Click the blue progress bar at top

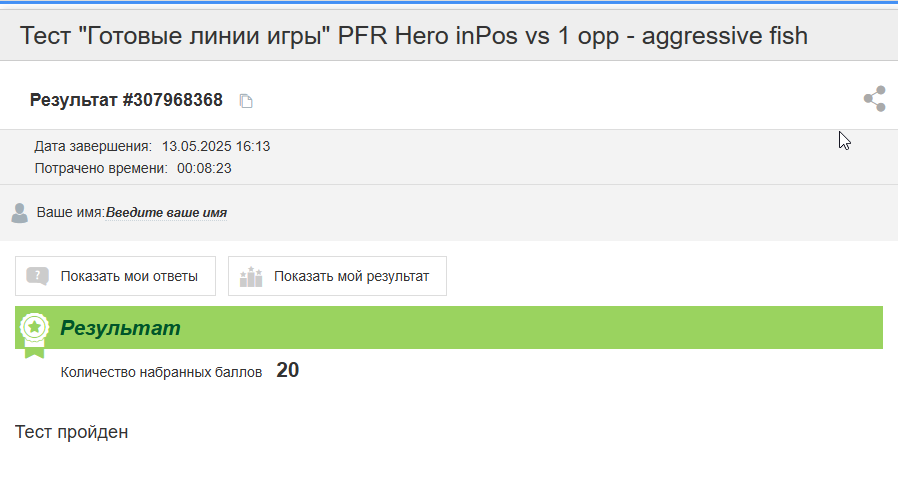coord(449,2)
